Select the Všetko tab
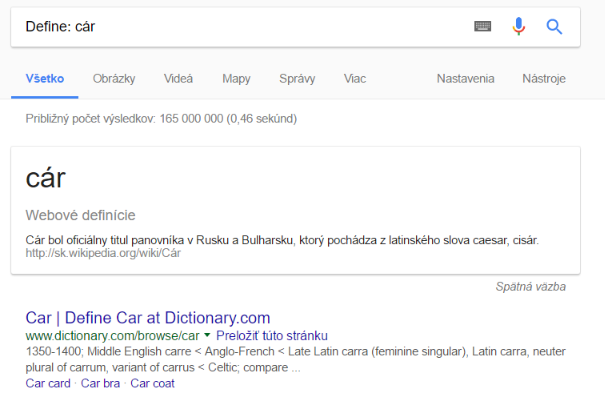 pyautogui.click(x=45, y=78)
